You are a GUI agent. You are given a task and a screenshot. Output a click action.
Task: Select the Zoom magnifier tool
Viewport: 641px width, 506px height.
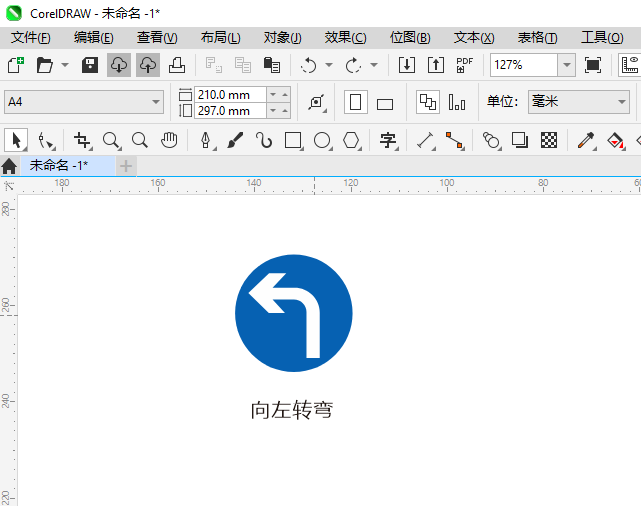(x=111, y=141)
